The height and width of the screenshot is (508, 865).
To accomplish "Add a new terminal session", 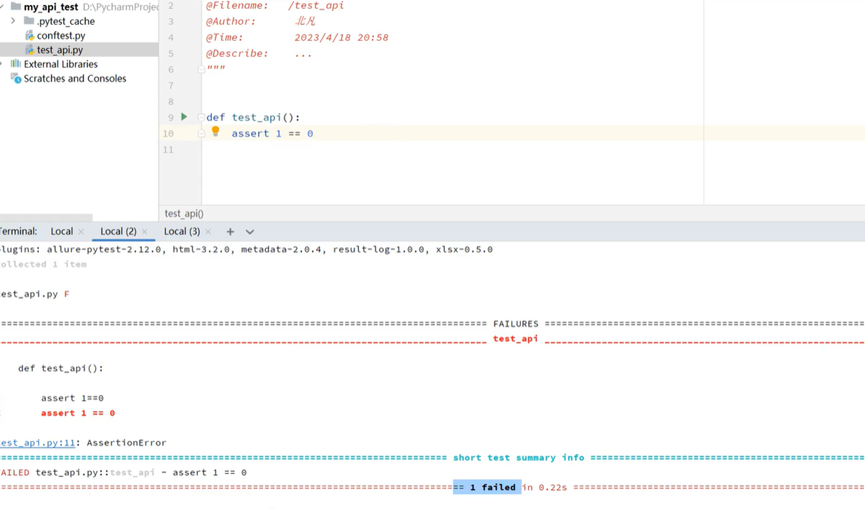I will 230,232.
